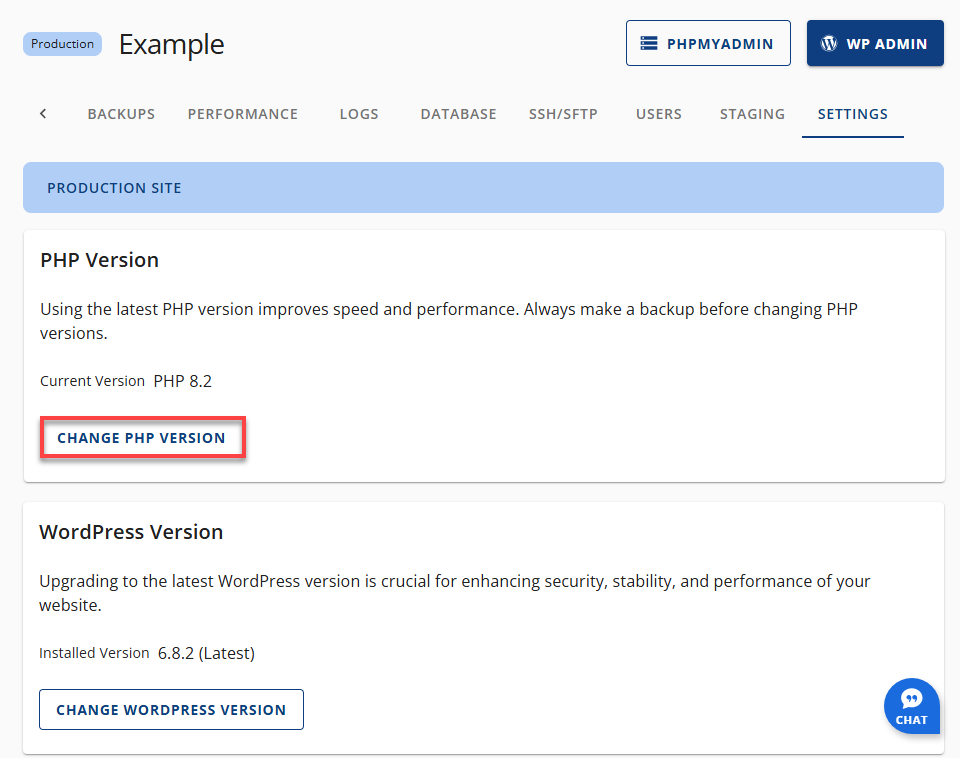
Task: Click the Production badge near Example
Action: (x=62, y=43)
